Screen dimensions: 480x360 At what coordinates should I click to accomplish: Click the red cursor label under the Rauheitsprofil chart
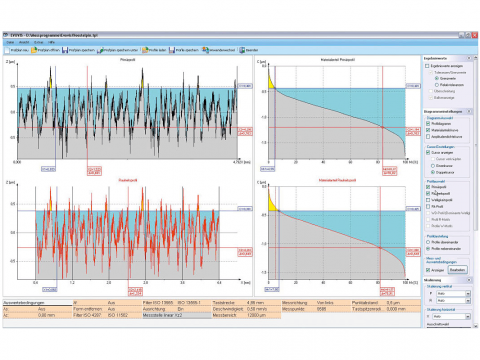135,291
